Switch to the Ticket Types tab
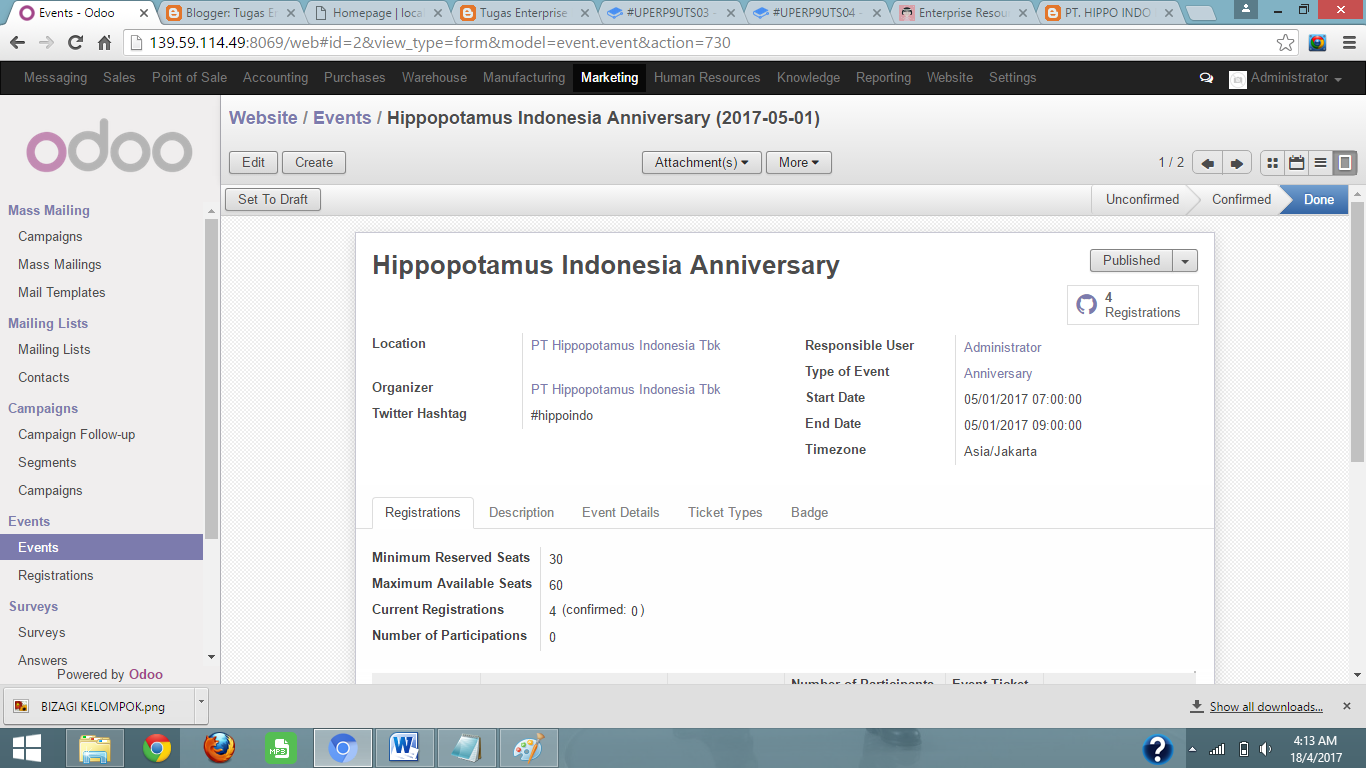Screen dimensions: 1366x768 coord(725,513)
